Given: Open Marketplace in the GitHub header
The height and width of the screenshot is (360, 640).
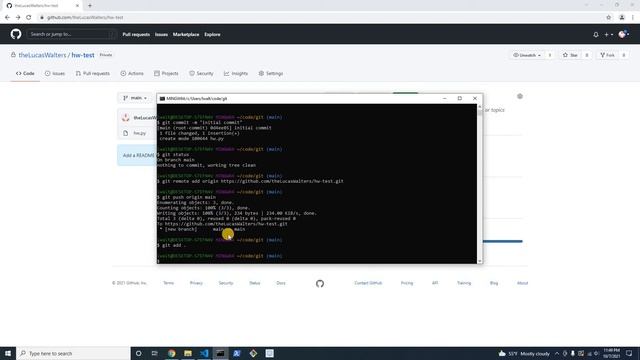Looking at the screenshot, I should (186, 35).
